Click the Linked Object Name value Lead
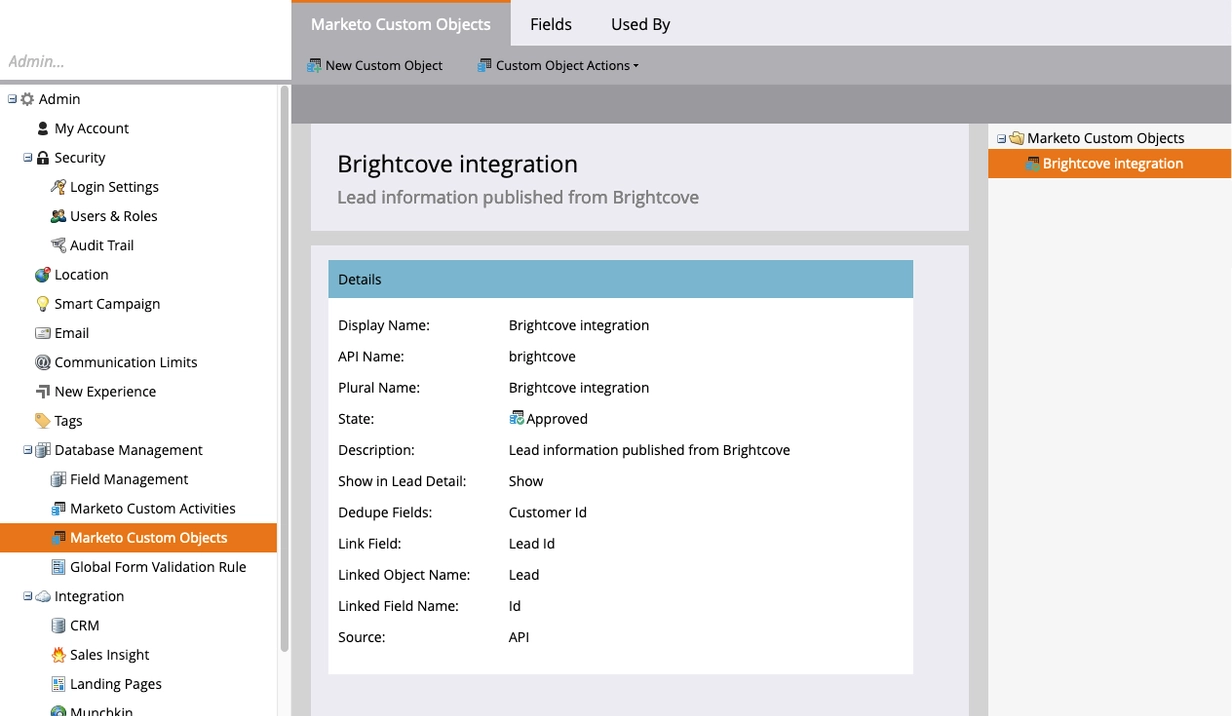1232x716 pixels. point(524,574)
